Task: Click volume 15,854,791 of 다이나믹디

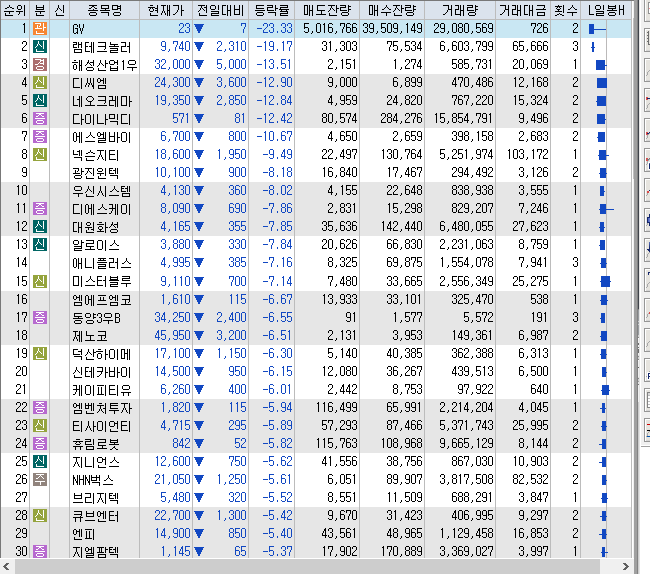Action: click(463, 119)
